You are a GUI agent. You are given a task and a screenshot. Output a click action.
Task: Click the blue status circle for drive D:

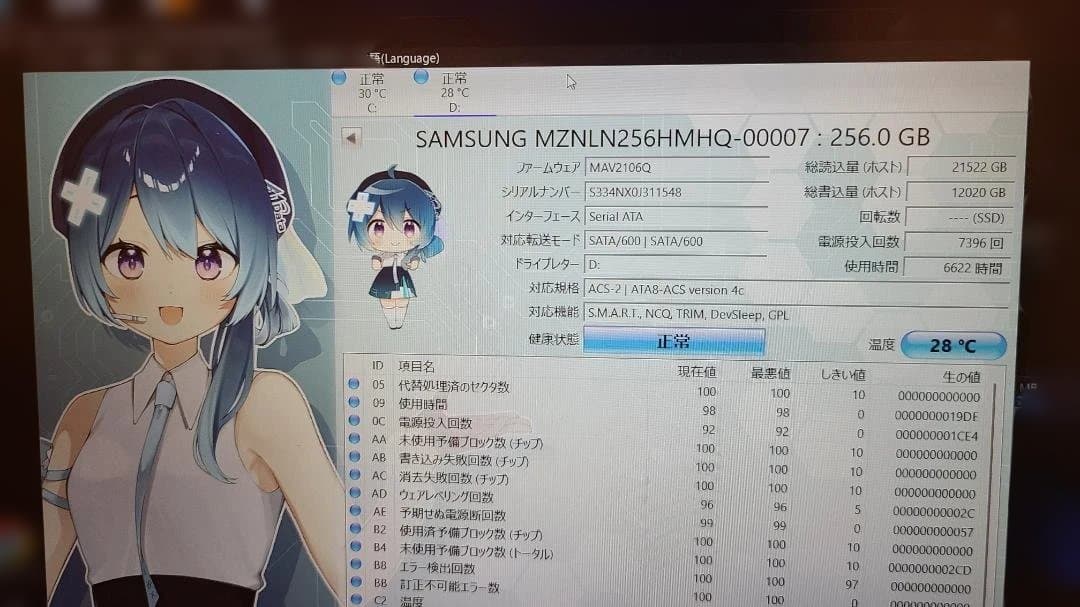click(x=421, y=76)
